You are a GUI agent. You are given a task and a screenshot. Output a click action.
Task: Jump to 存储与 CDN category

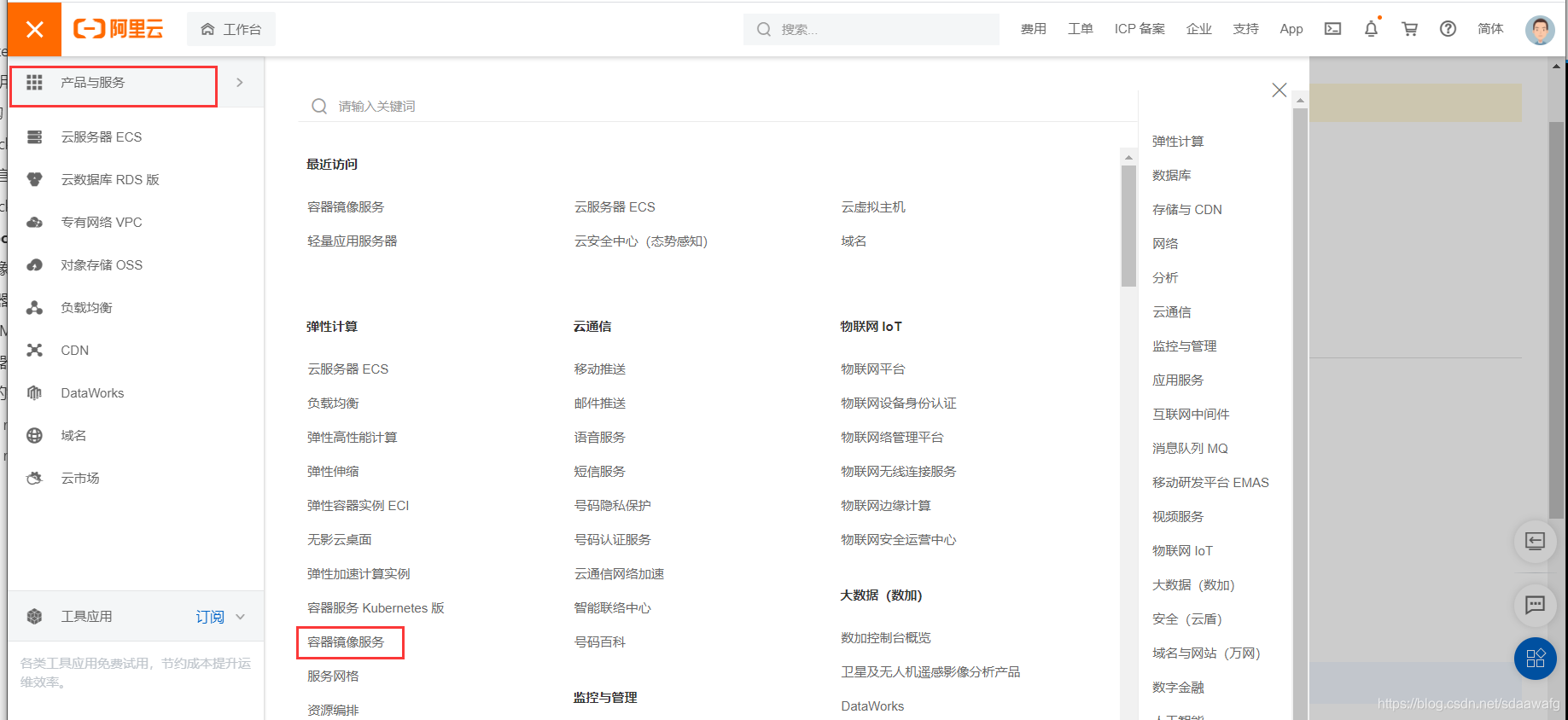1186,209
